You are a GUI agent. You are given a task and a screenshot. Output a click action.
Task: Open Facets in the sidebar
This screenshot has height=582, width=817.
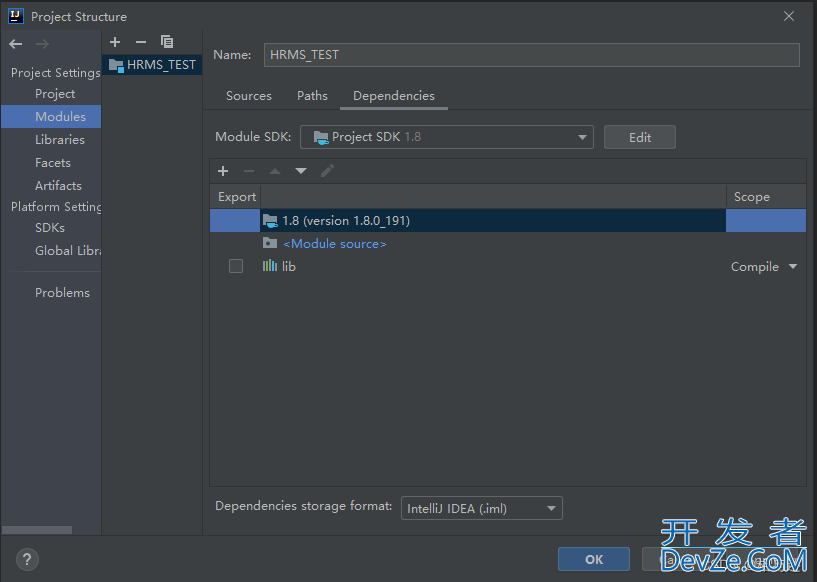(x=53, y=163)
